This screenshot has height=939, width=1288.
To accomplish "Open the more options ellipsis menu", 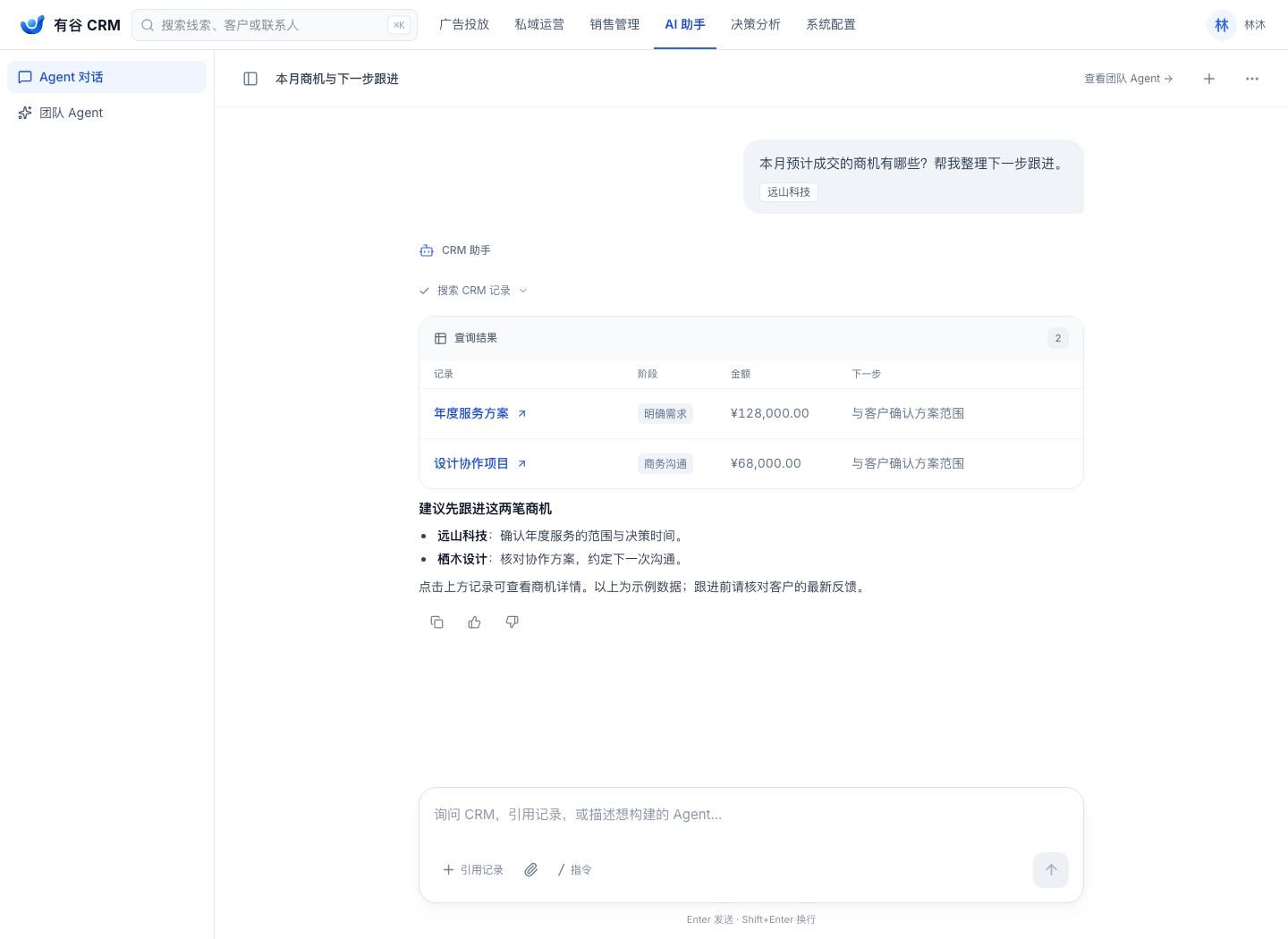I will pos(1252,79).
